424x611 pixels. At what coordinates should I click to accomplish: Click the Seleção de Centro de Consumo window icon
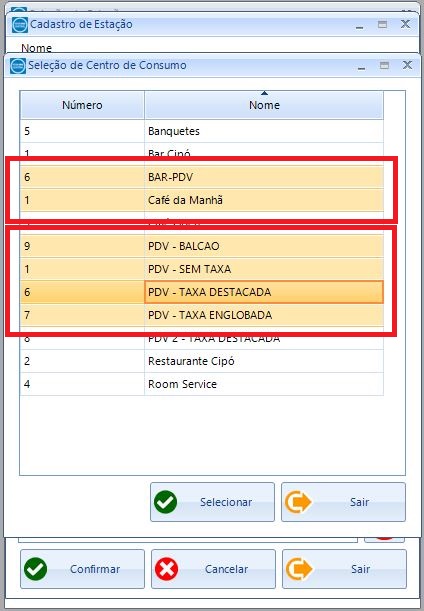[18, 65]
